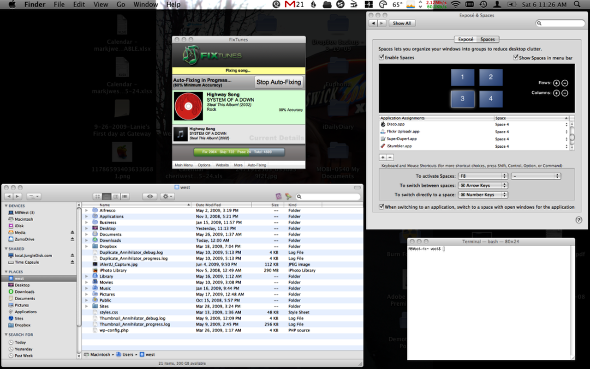The image size is (590, 369).
Task: Click the FixTunes progress bar
Action: [x=239, y=152]
